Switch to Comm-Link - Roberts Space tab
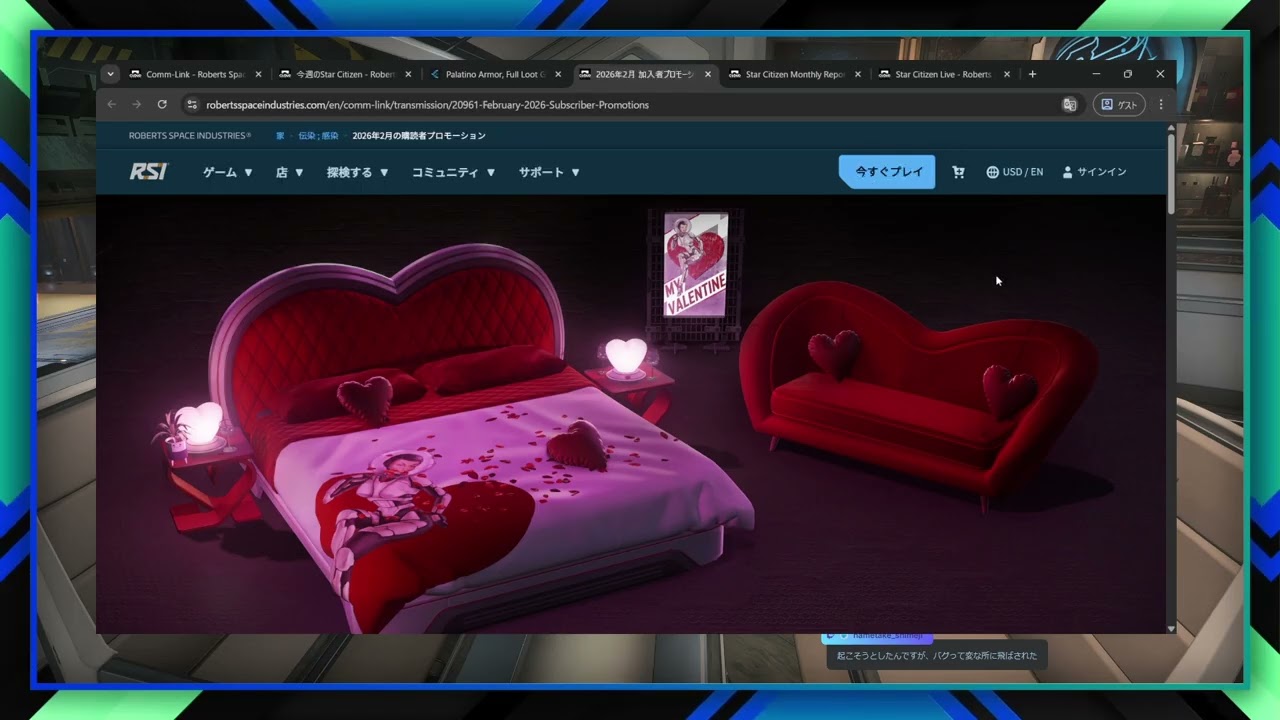The width and height of the screenshot is (1280, 720). click(195, 74)
